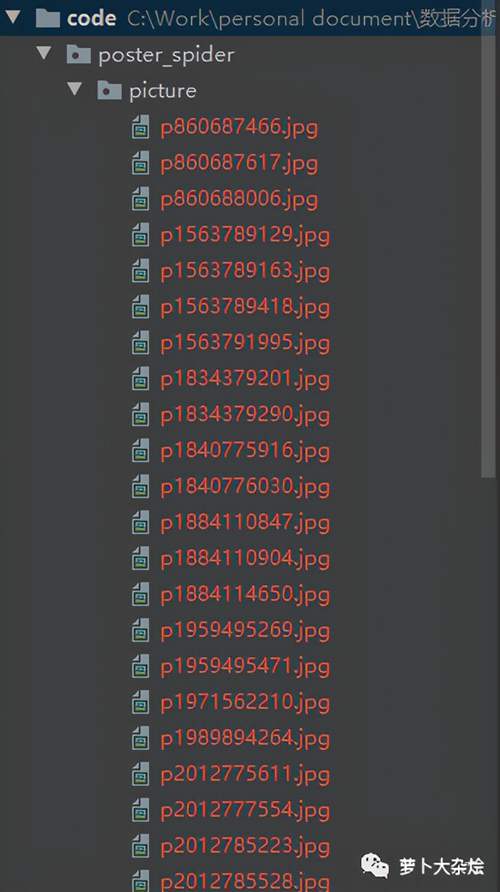This screenshot has width=500, height=892.
Task: Select file p1884114650.jpg
Action: [245, 595]
